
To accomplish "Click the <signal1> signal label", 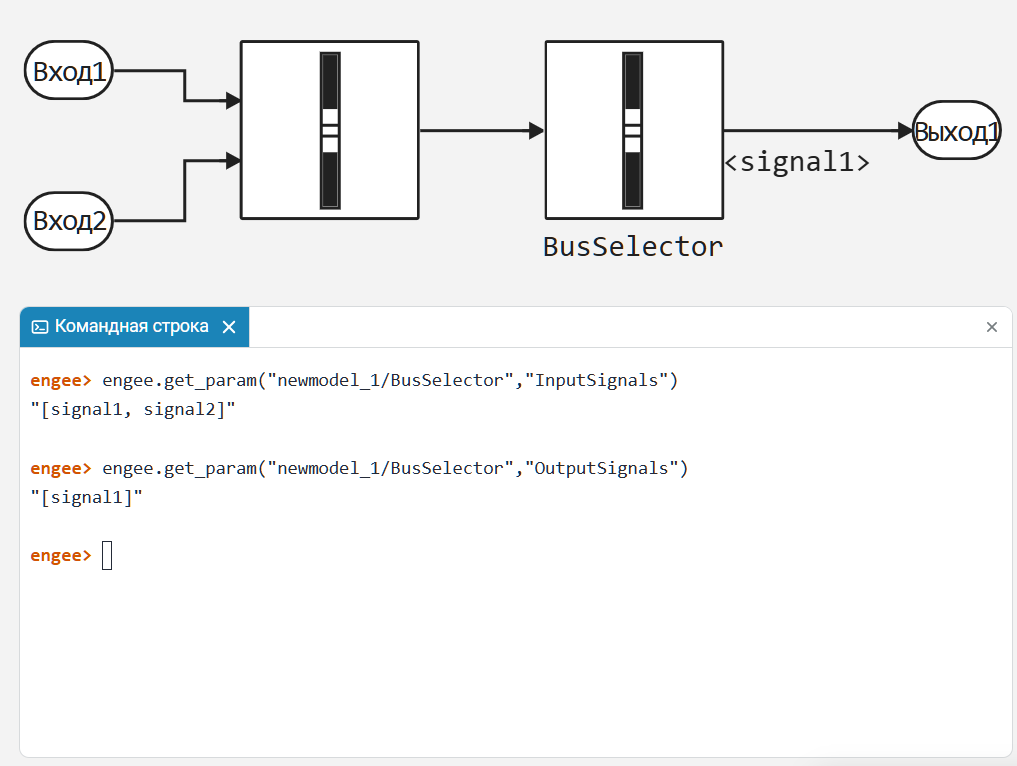I will pyautogui.click(x=796, y=162).
